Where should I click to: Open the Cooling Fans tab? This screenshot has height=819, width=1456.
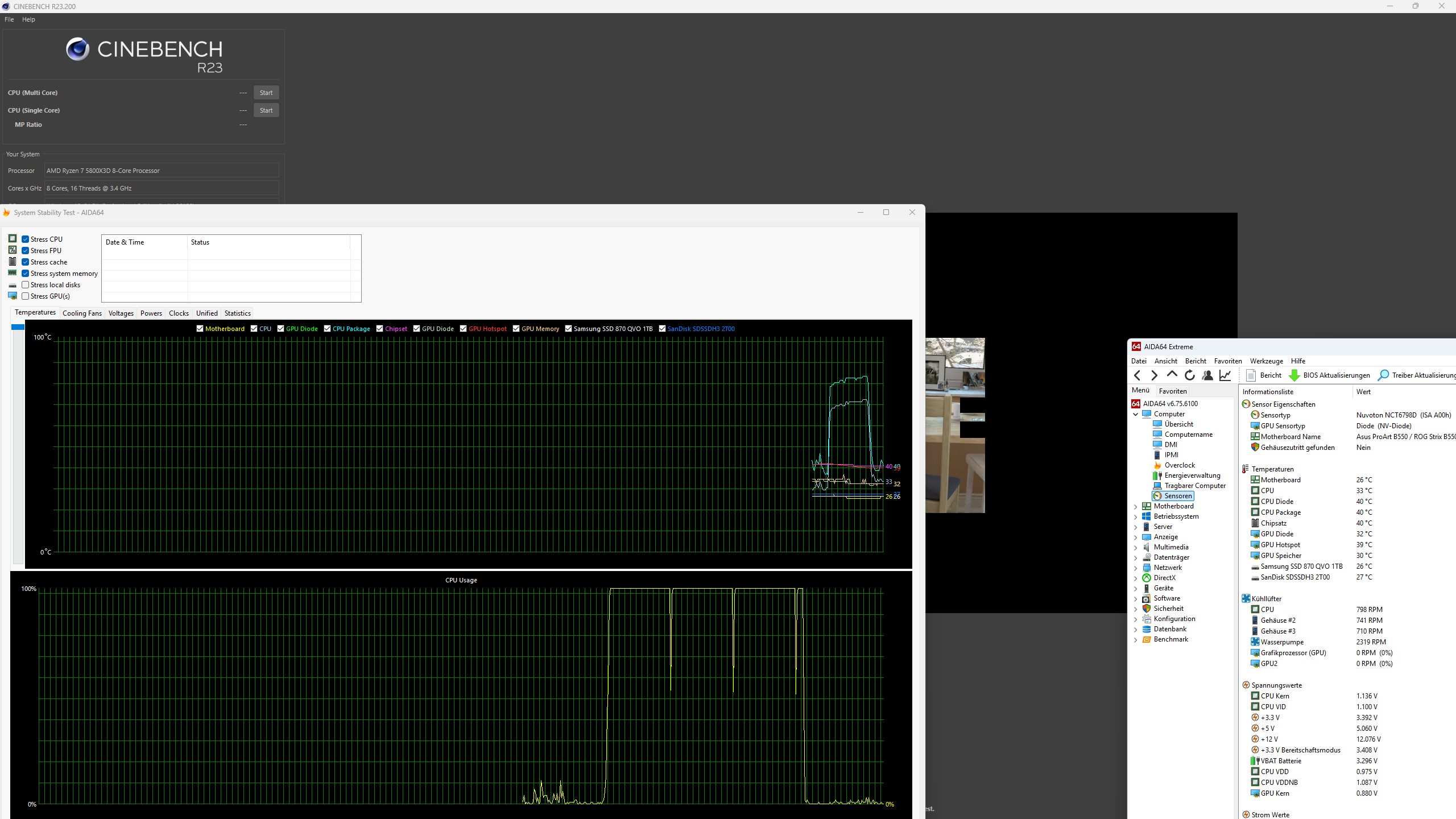point(82,313)
